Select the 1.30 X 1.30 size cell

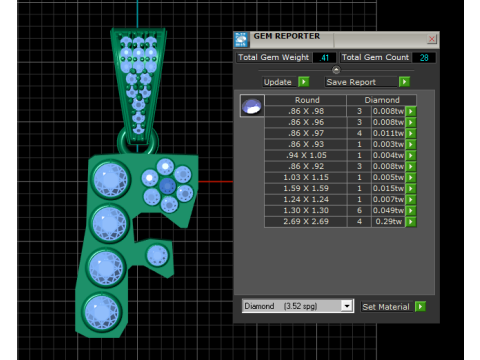point(306,210)
